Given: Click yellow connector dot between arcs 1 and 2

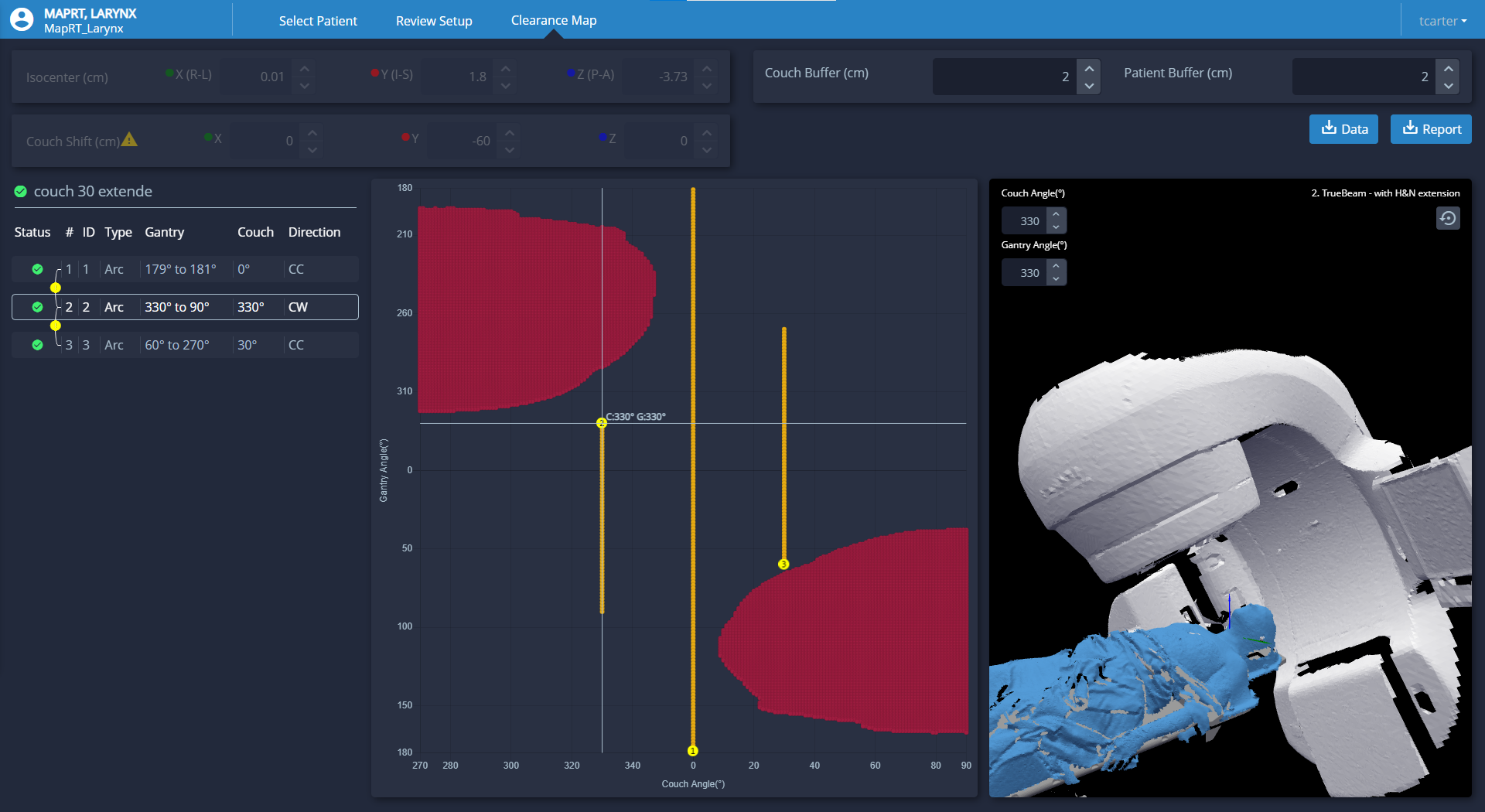Looking at the screenshot, I should coord(56,288).
